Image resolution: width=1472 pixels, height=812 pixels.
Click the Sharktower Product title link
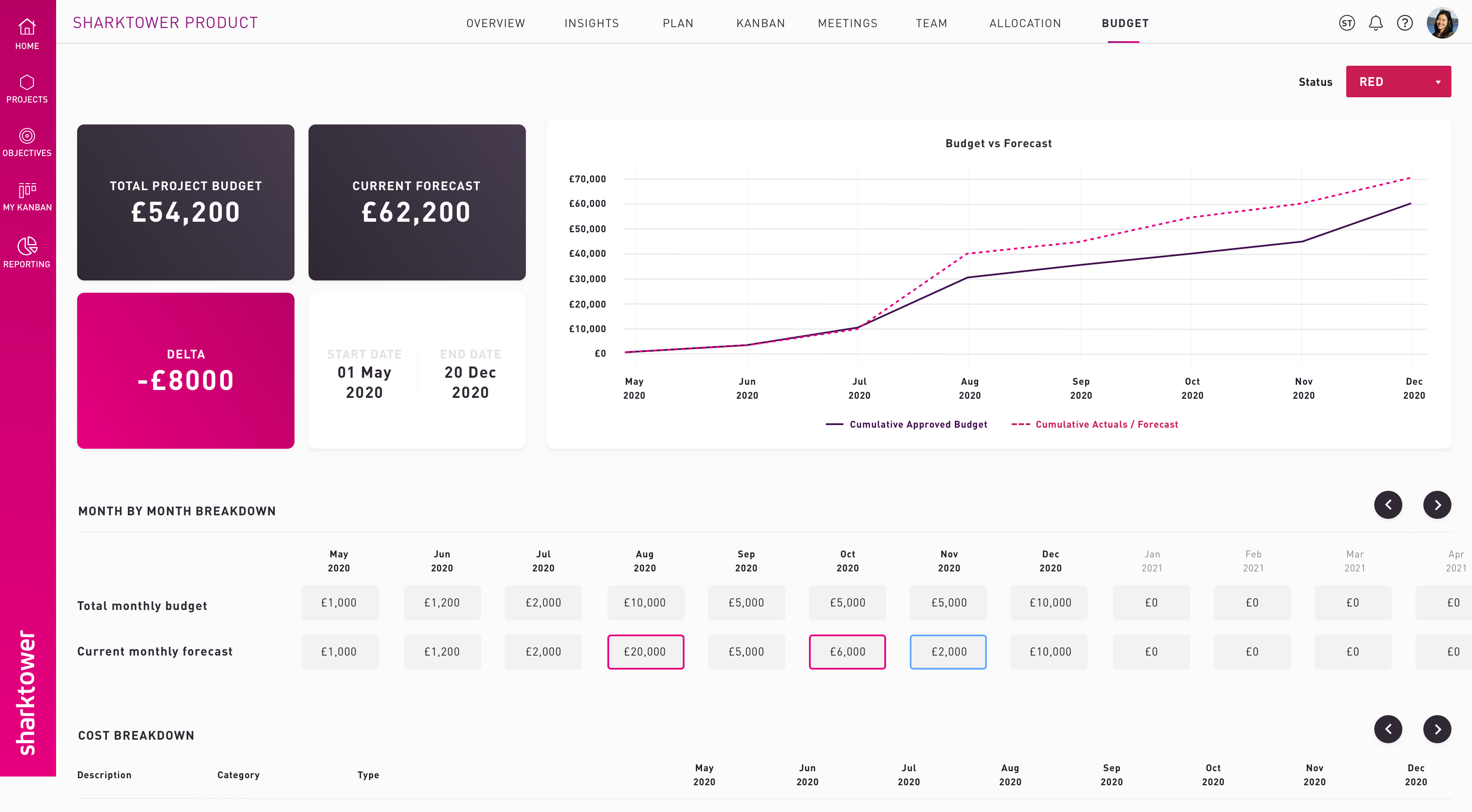[x=165, y=22]
